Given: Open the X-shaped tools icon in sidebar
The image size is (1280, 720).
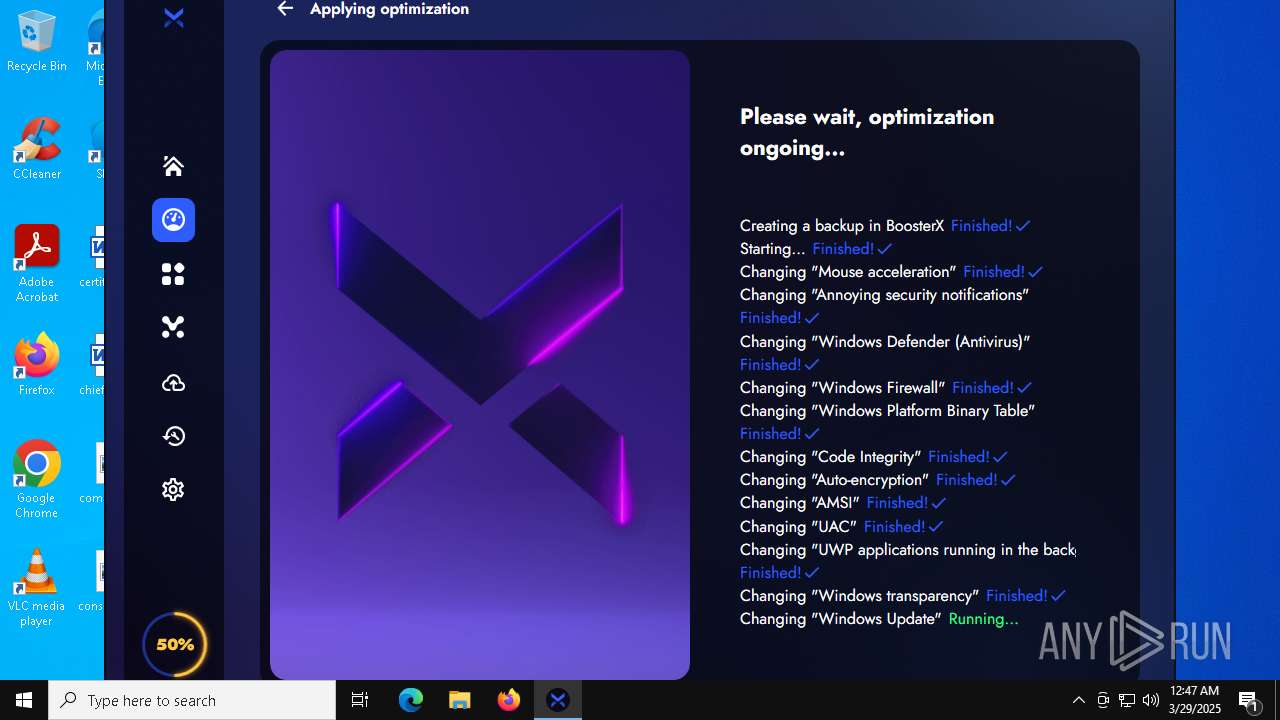Looking at the screenshot, I should tap(173, 327).
